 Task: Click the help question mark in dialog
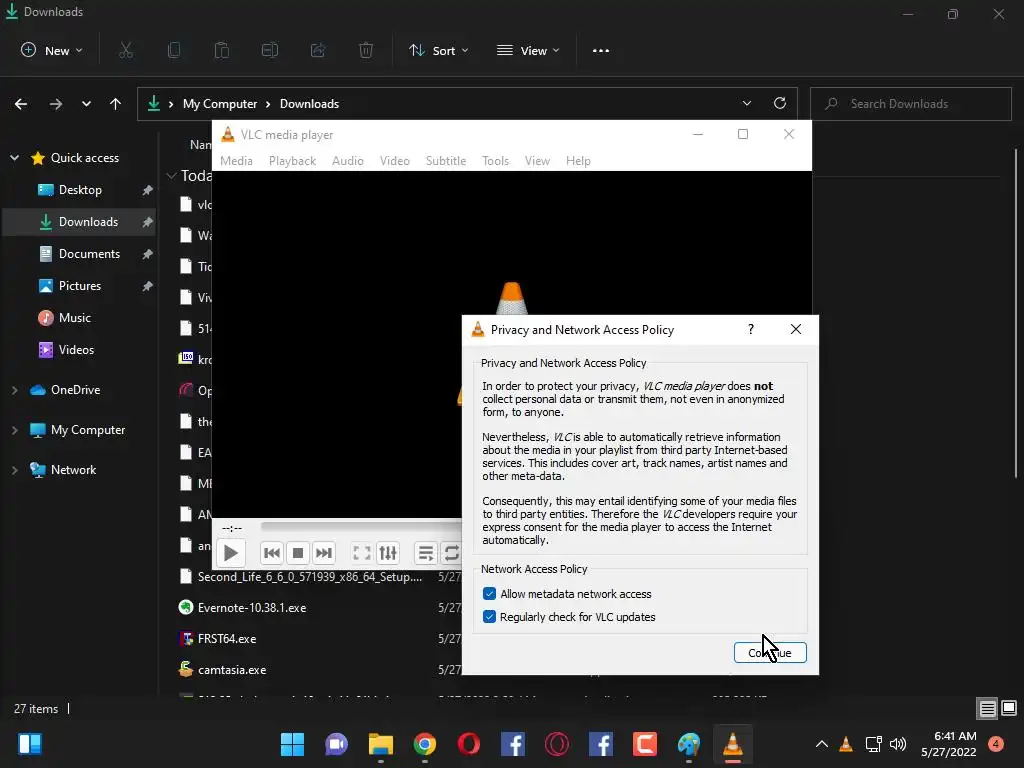click(x=751, y=329)
